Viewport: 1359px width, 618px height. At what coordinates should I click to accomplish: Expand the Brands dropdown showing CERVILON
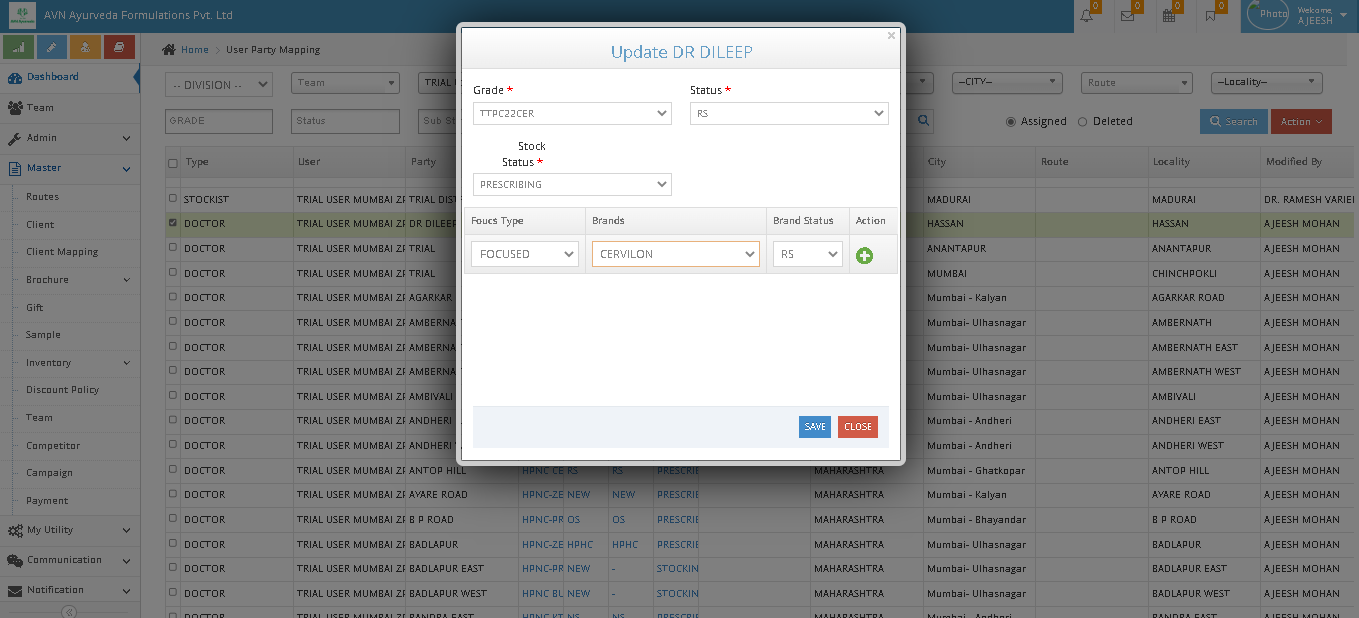coord(676,254)
